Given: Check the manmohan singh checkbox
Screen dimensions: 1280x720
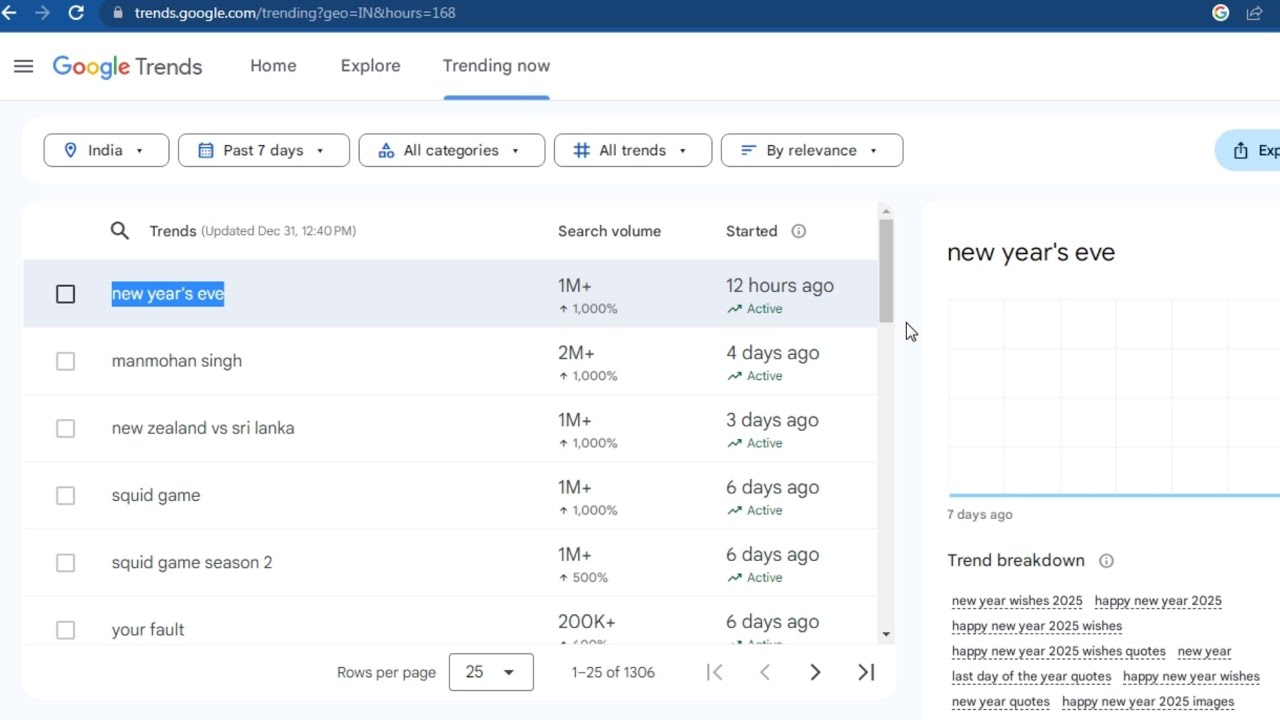Looking at the screenshot, I should [65, 361].
